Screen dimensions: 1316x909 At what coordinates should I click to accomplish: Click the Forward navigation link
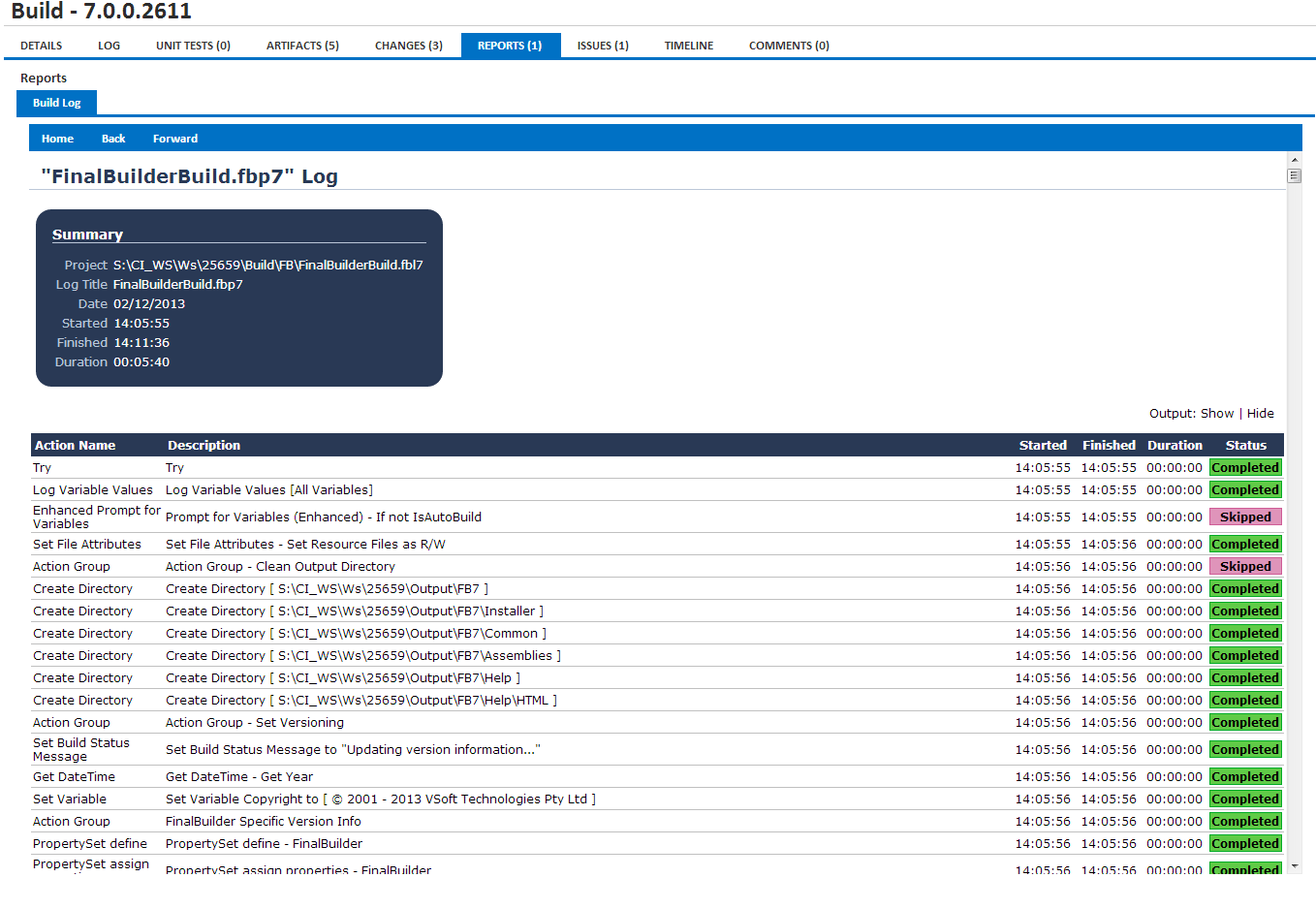pyautogui.click(x=174, y=138)
